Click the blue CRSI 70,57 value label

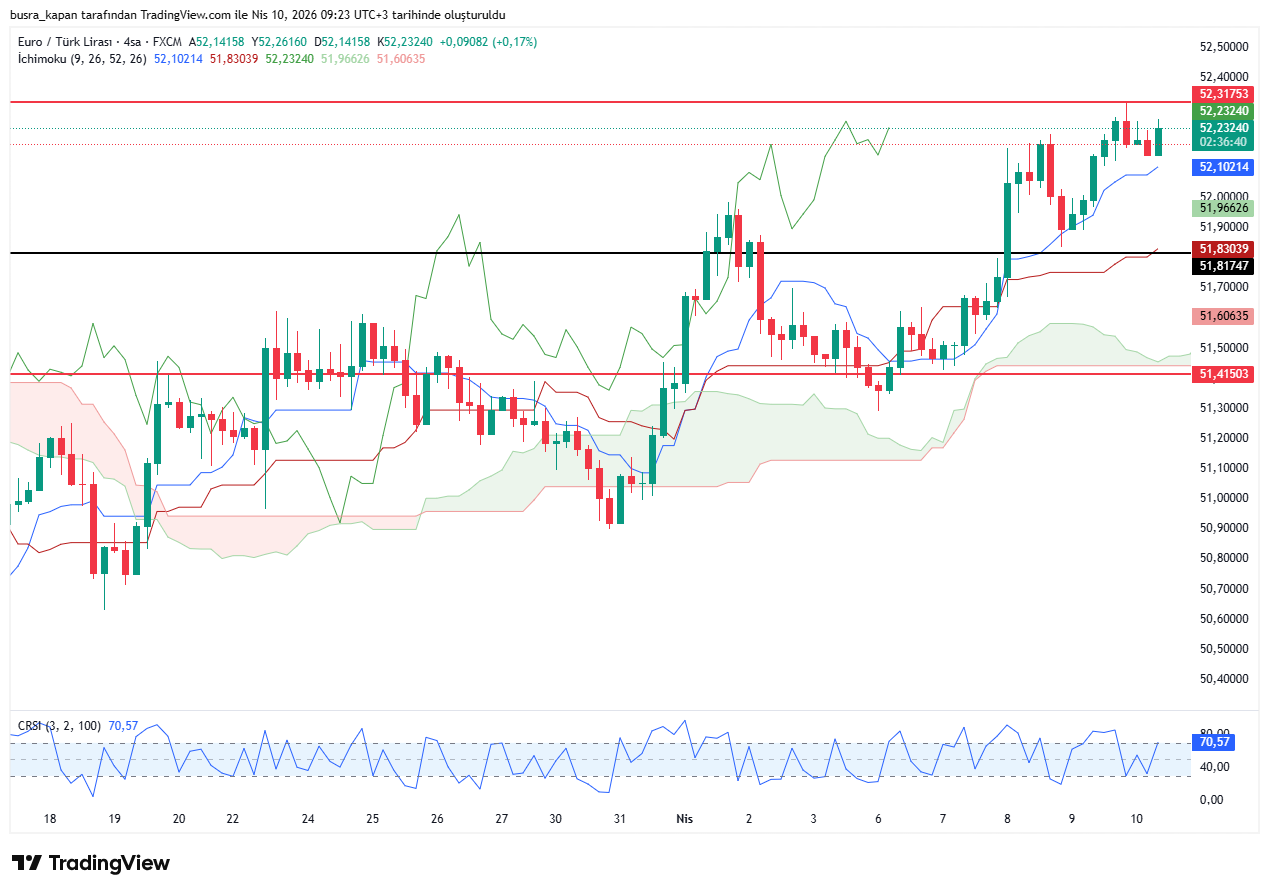coord(1213,742)
